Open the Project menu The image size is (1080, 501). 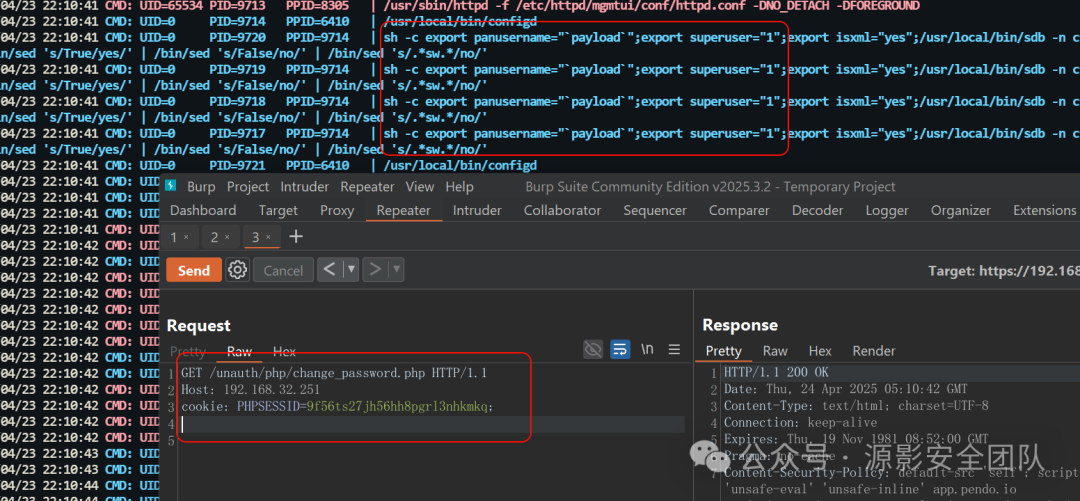point(248,187)
